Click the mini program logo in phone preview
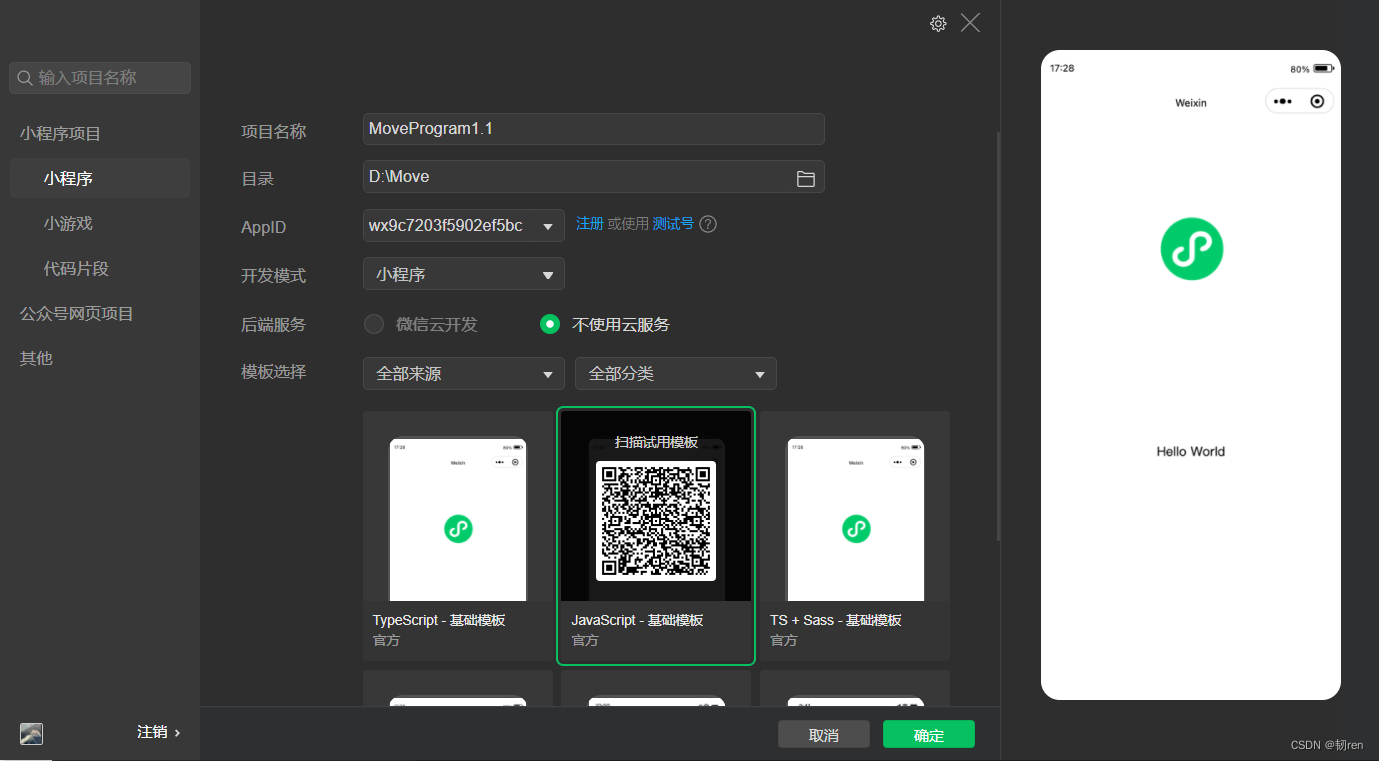The width and height of the screenshot is (1379, 761). (x=1191, y=248)
